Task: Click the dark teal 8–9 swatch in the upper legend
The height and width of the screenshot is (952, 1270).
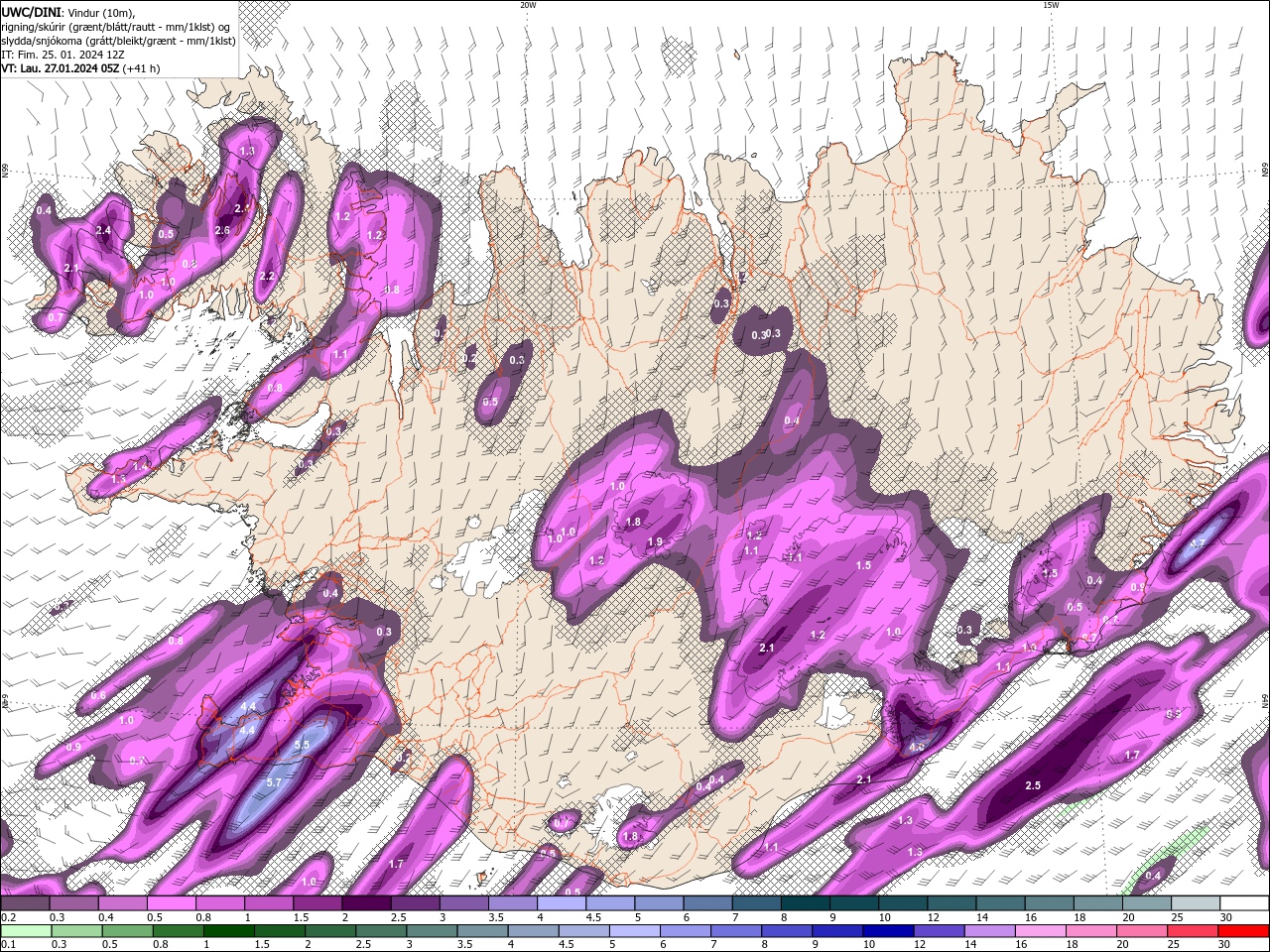Action: coord(806,903)
